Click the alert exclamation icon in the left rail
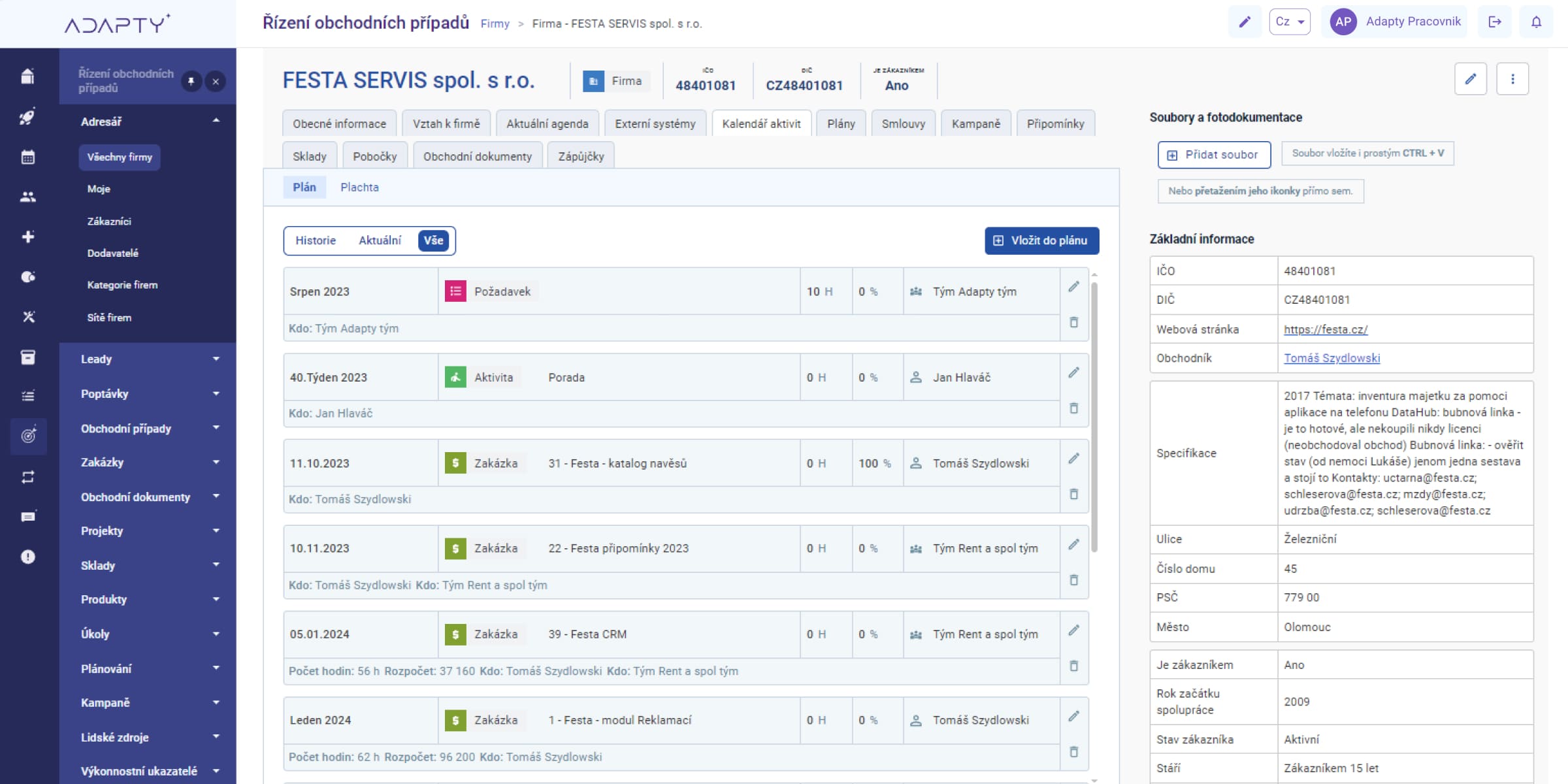This screenshot has width=1568, height=784. coord(27,557)
